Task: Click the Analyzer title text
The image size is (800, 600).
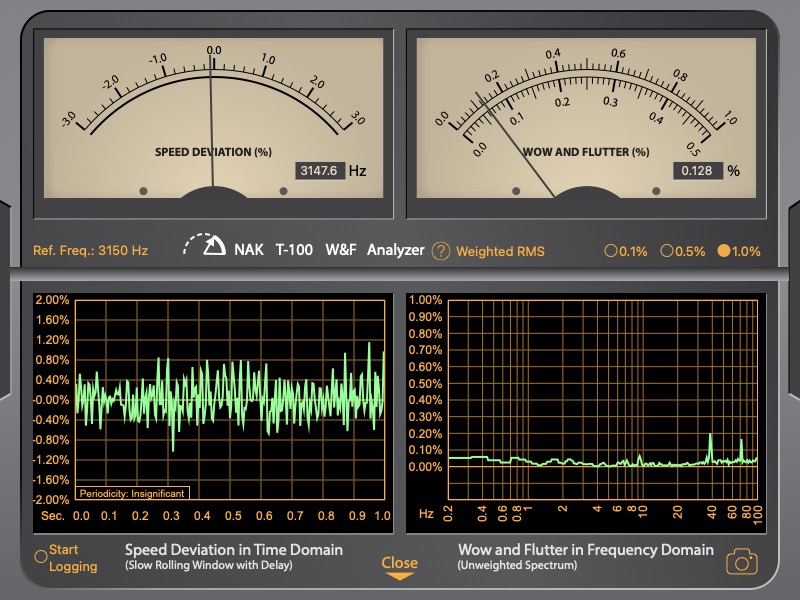Action: coord(395,250)
